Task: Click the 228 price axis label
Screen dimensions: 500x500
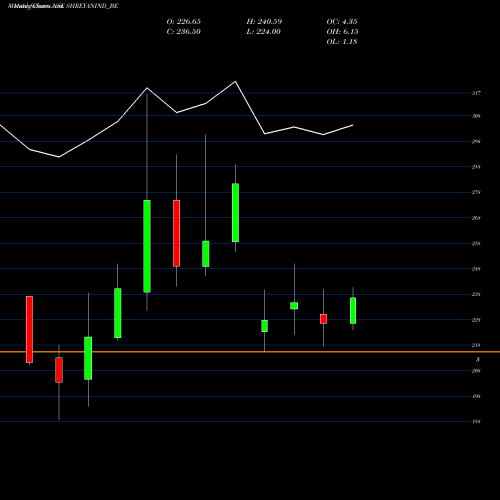Action: pyautogui.click(x=476, y=320)
